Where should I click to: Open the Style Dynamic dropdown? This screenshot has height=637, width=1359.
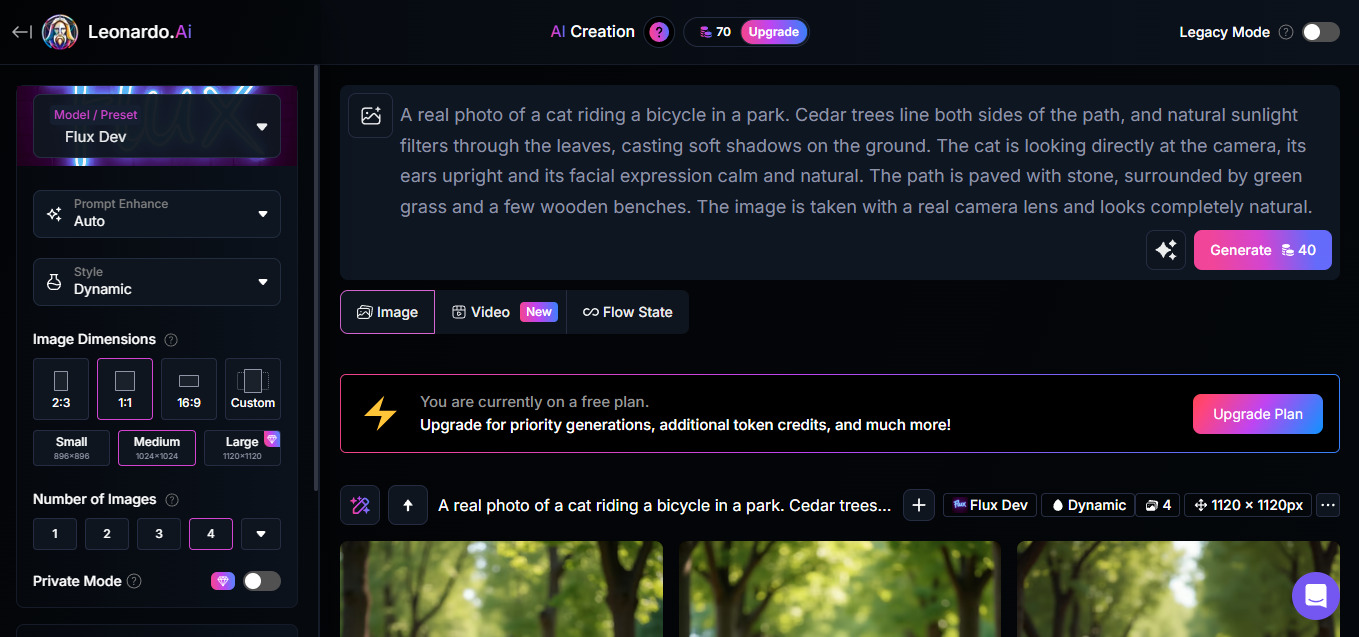(x=157, y=281)
